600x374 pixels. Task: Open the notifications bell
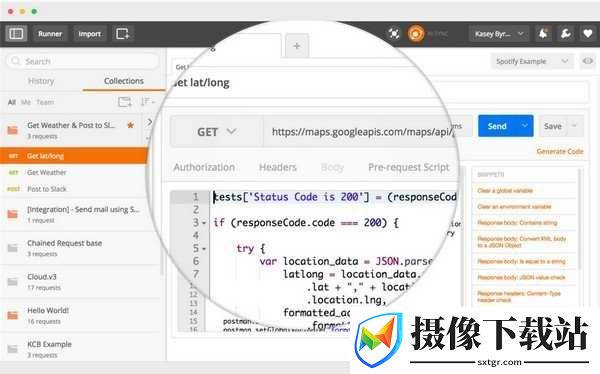click(543, 34)
